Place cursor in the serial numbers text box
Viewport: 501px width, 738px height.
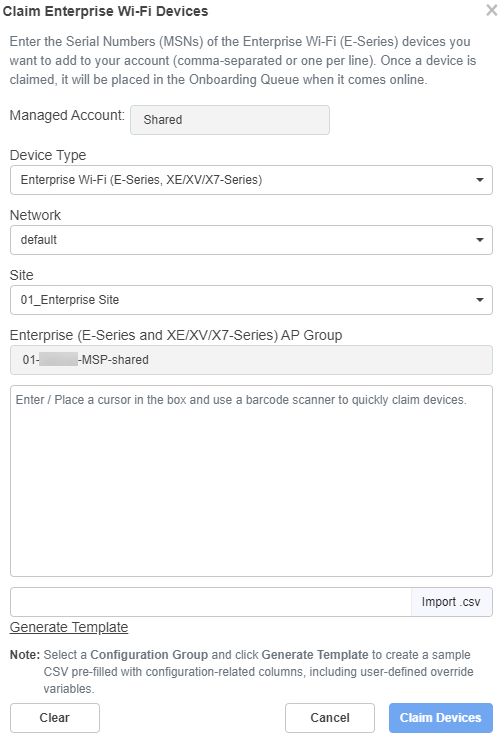coord(251,481)
